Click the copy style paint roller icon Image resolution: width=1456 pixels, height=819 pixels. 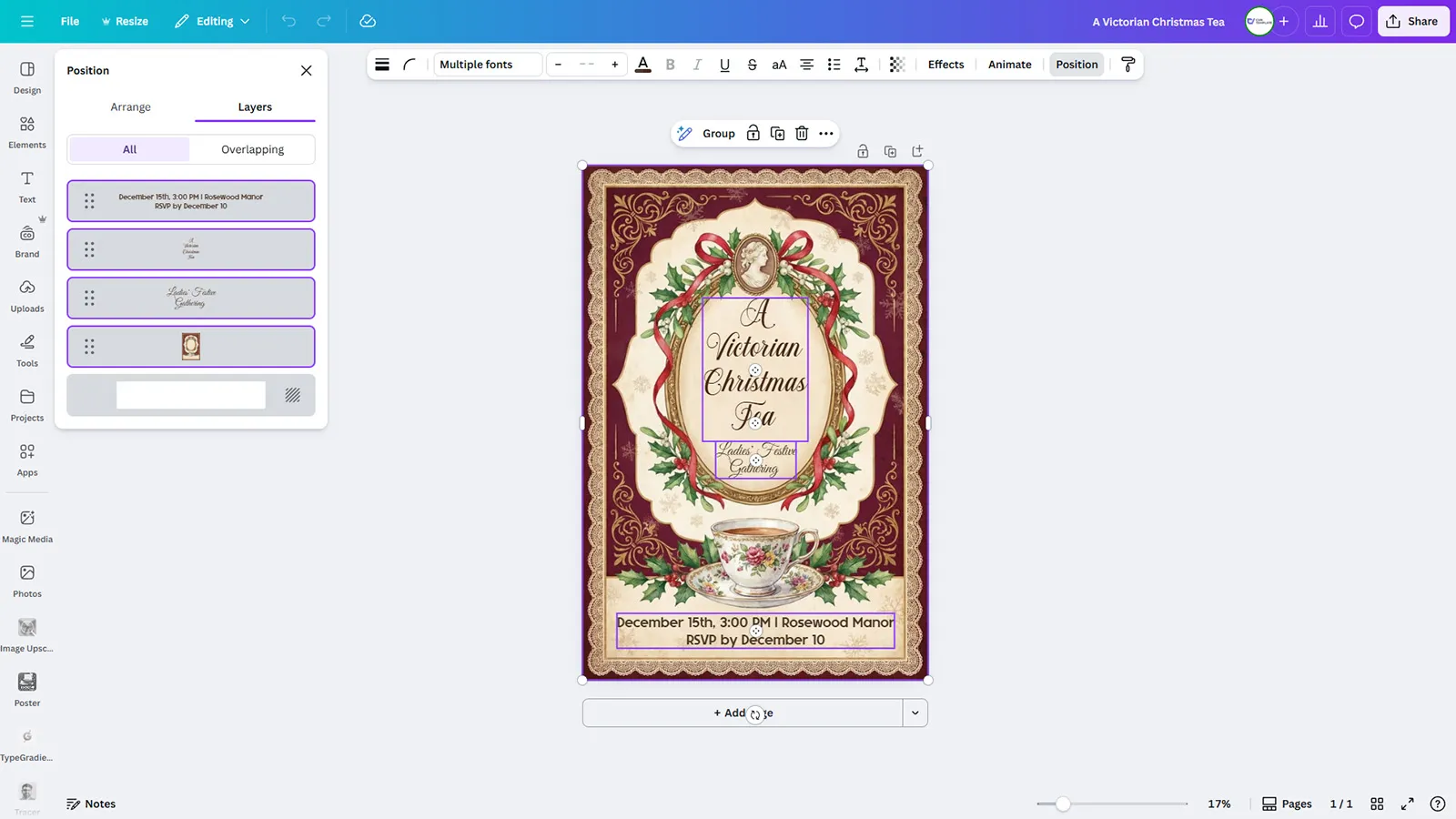(1127, 65)
